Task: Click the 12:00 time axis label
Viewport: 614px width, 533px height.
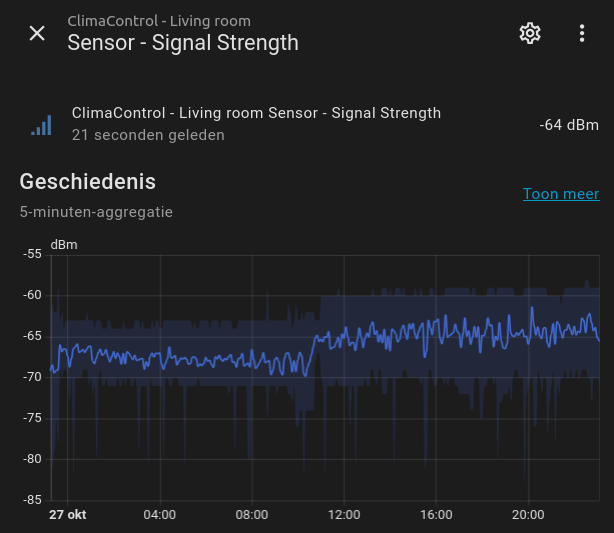Action: pos(343,515)
